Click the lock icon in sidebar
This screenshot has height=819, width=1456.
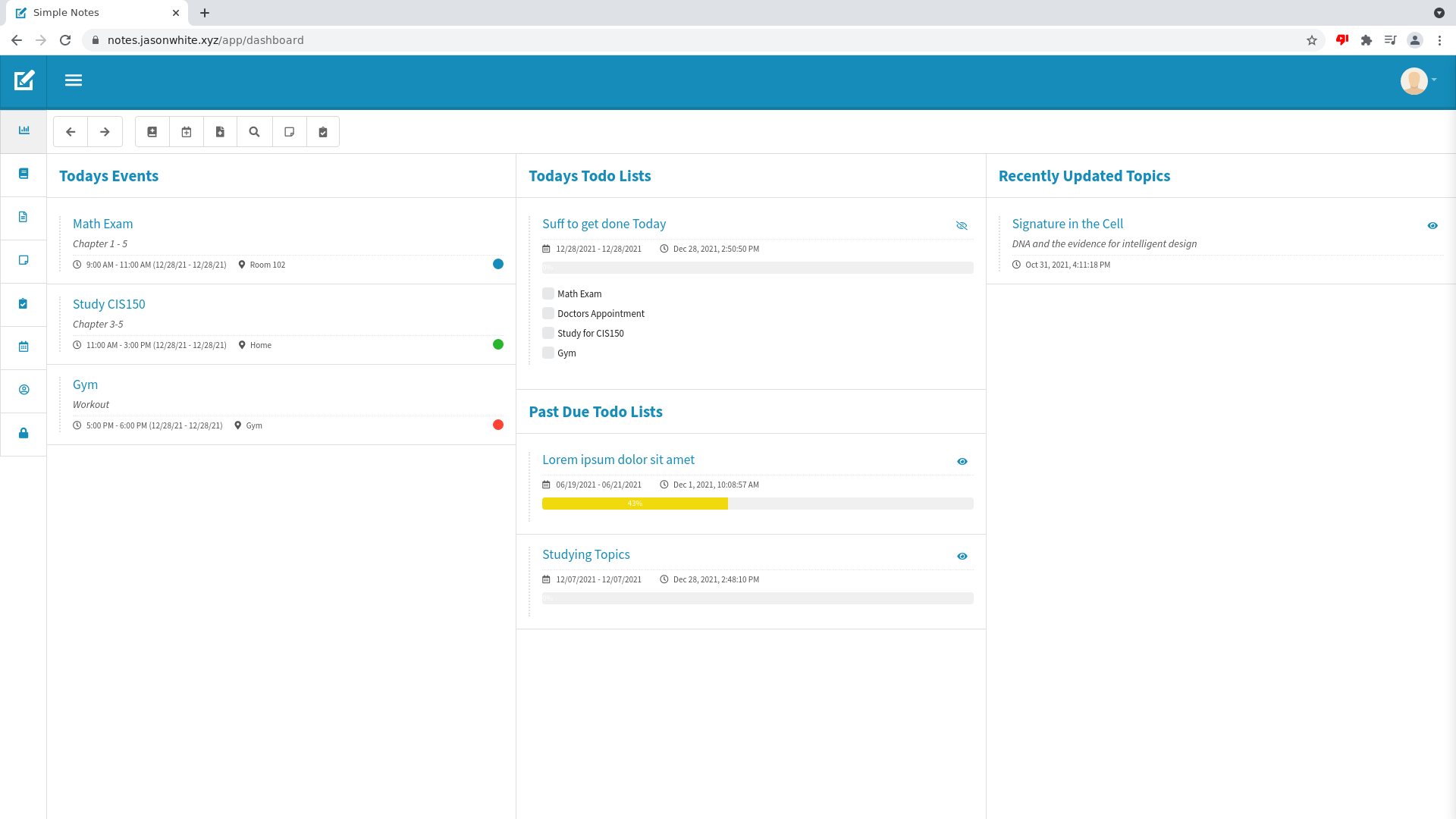[24, 433]
